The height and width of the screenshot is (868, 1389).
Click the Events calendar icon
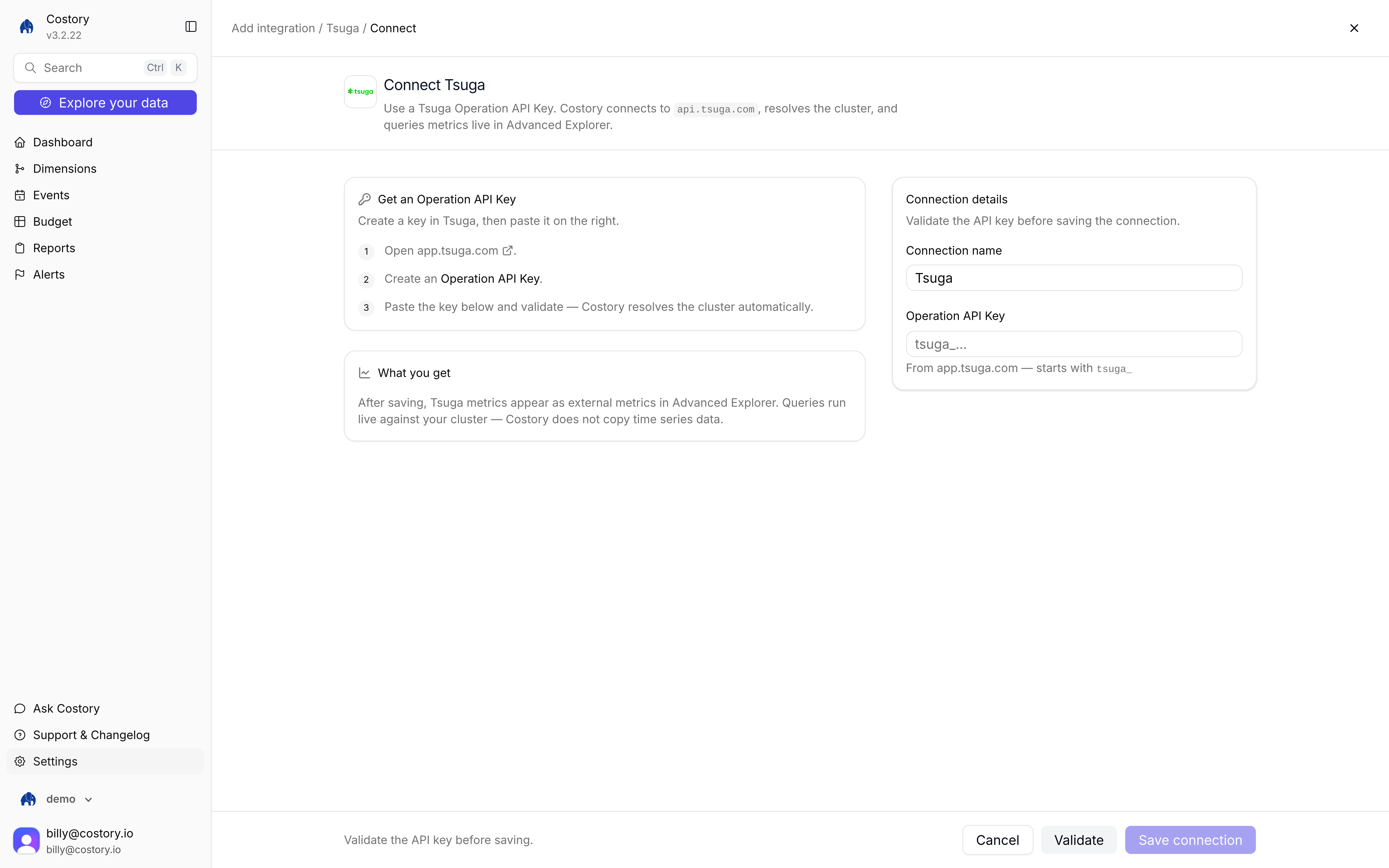[x=20, y=195]
